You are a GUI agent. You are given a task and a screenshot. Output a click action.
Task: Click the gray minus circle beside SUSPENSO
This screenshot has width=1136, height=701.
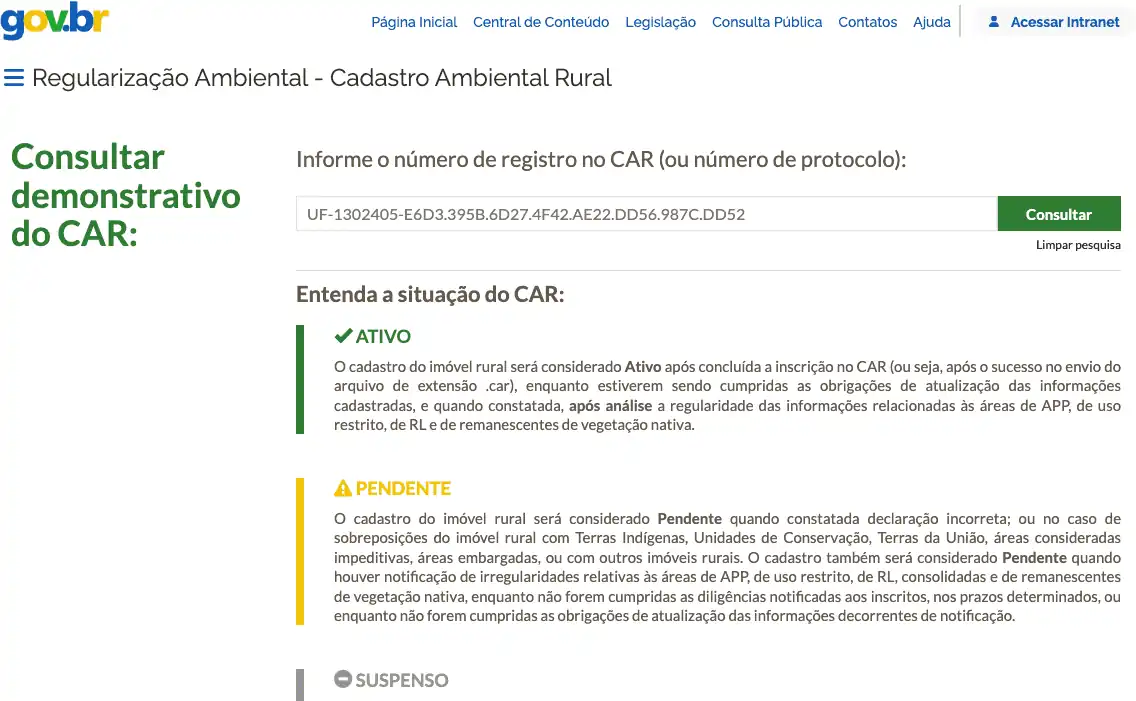(x=343, y=680)
